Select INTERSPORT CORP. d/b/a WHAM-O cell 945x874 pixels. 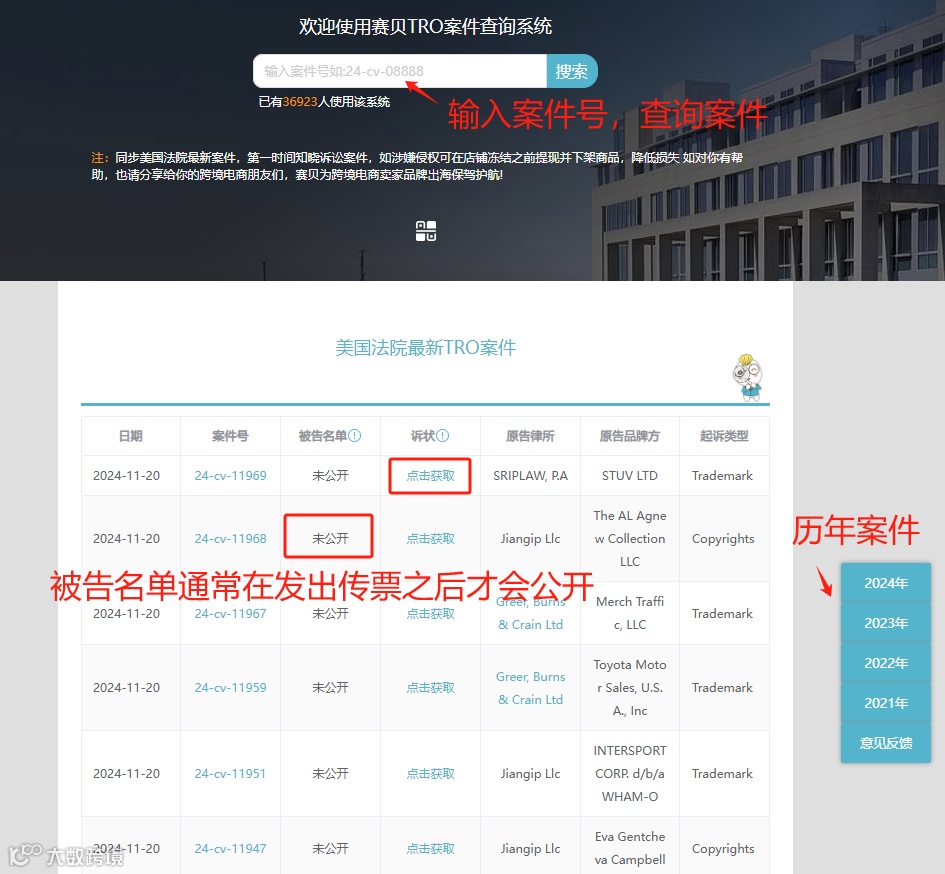630,773
